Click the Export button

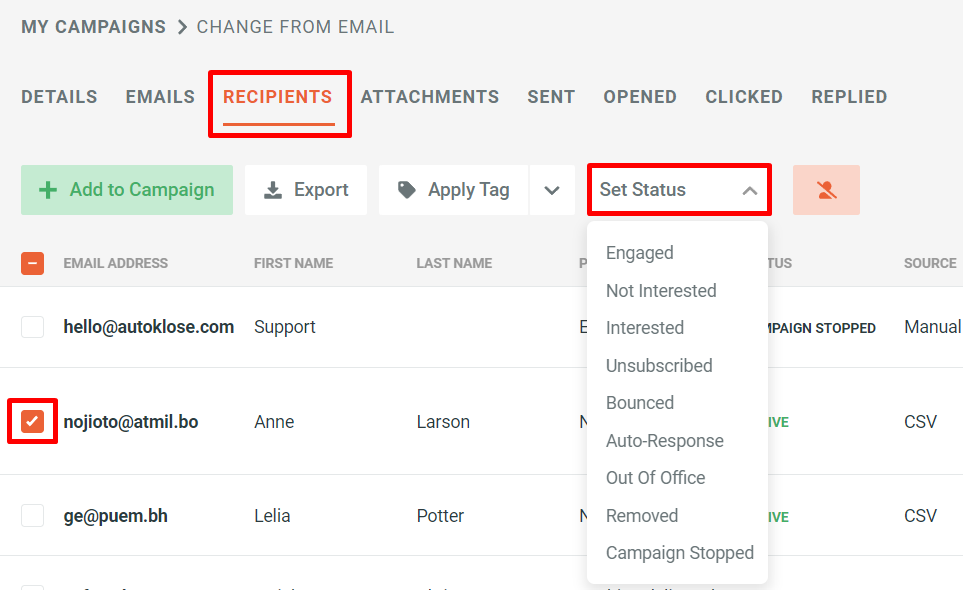click(x=306, y=189)
